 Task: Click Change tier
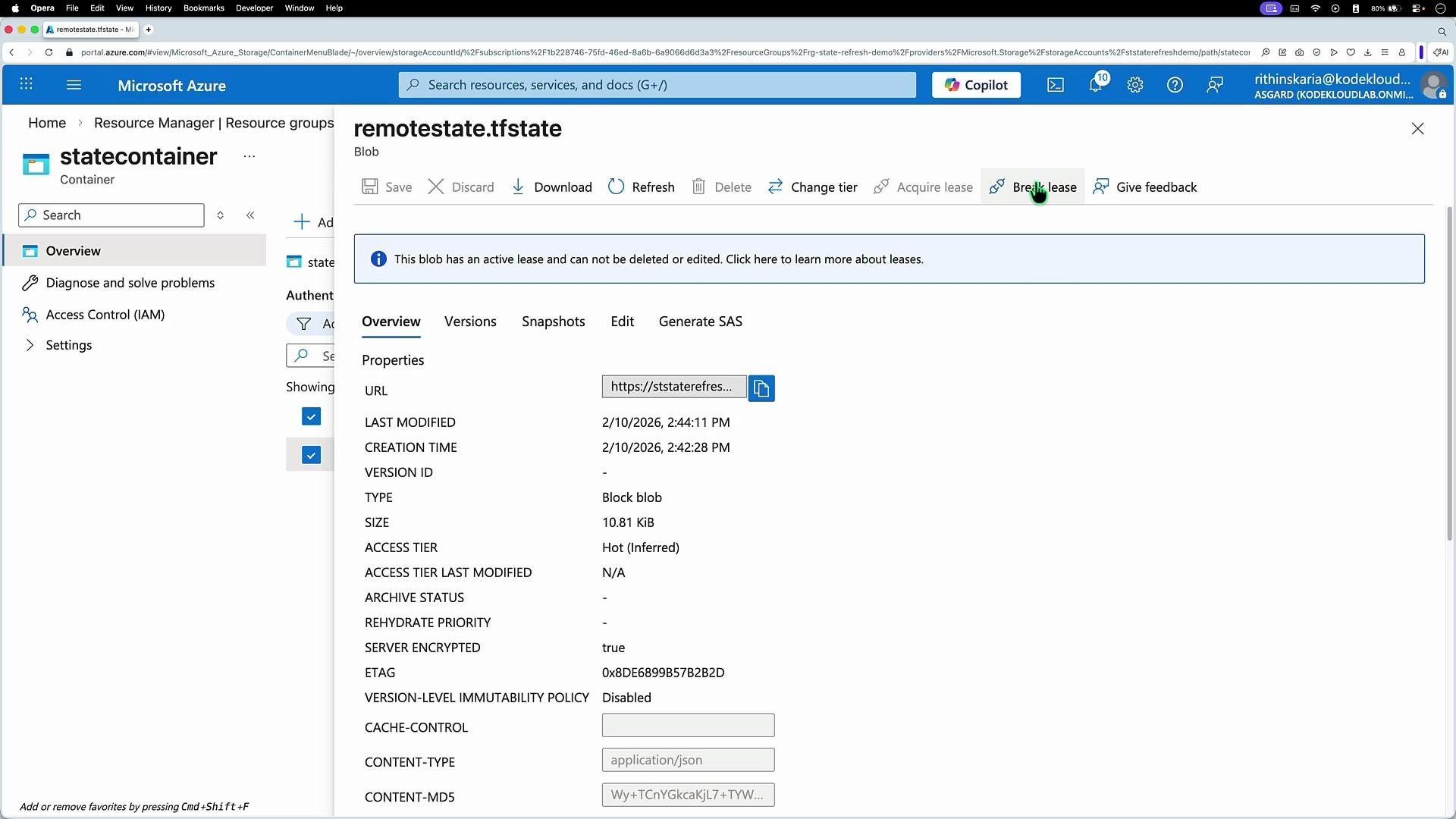812,187
